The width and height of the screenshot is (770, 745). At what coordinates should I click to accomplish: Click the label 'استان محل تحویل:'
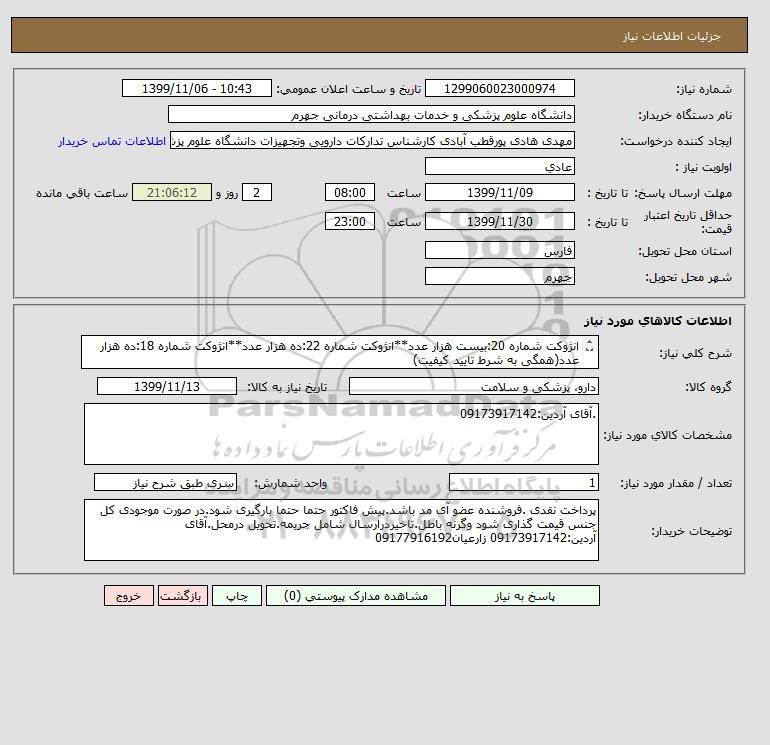[685, 251]
